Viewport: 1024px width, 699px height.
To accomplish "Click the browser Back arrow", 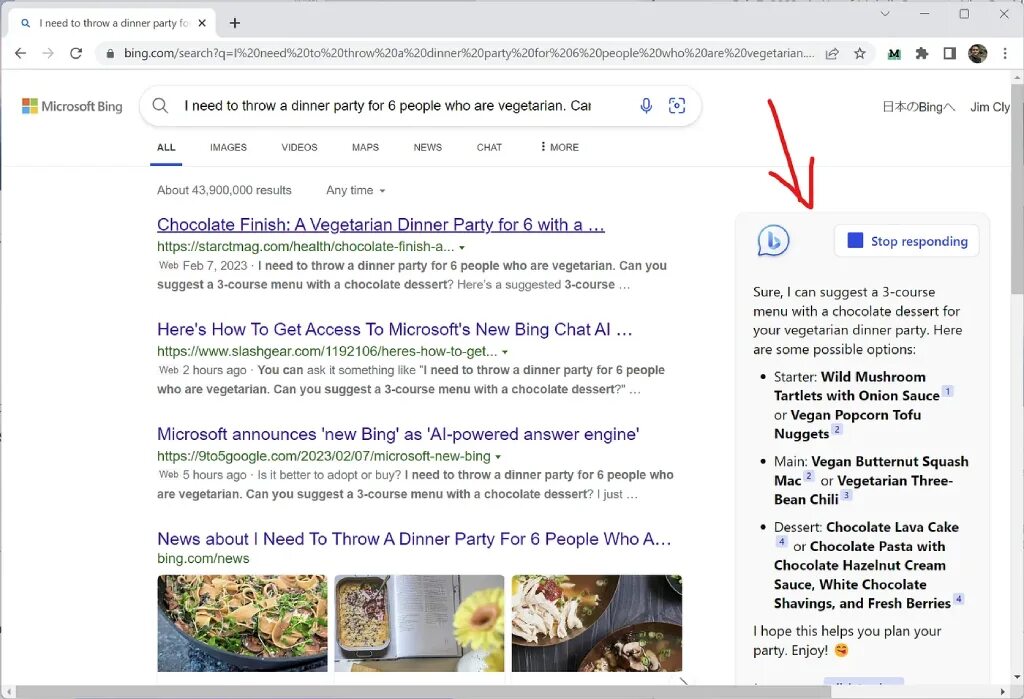I will [20, 54].
